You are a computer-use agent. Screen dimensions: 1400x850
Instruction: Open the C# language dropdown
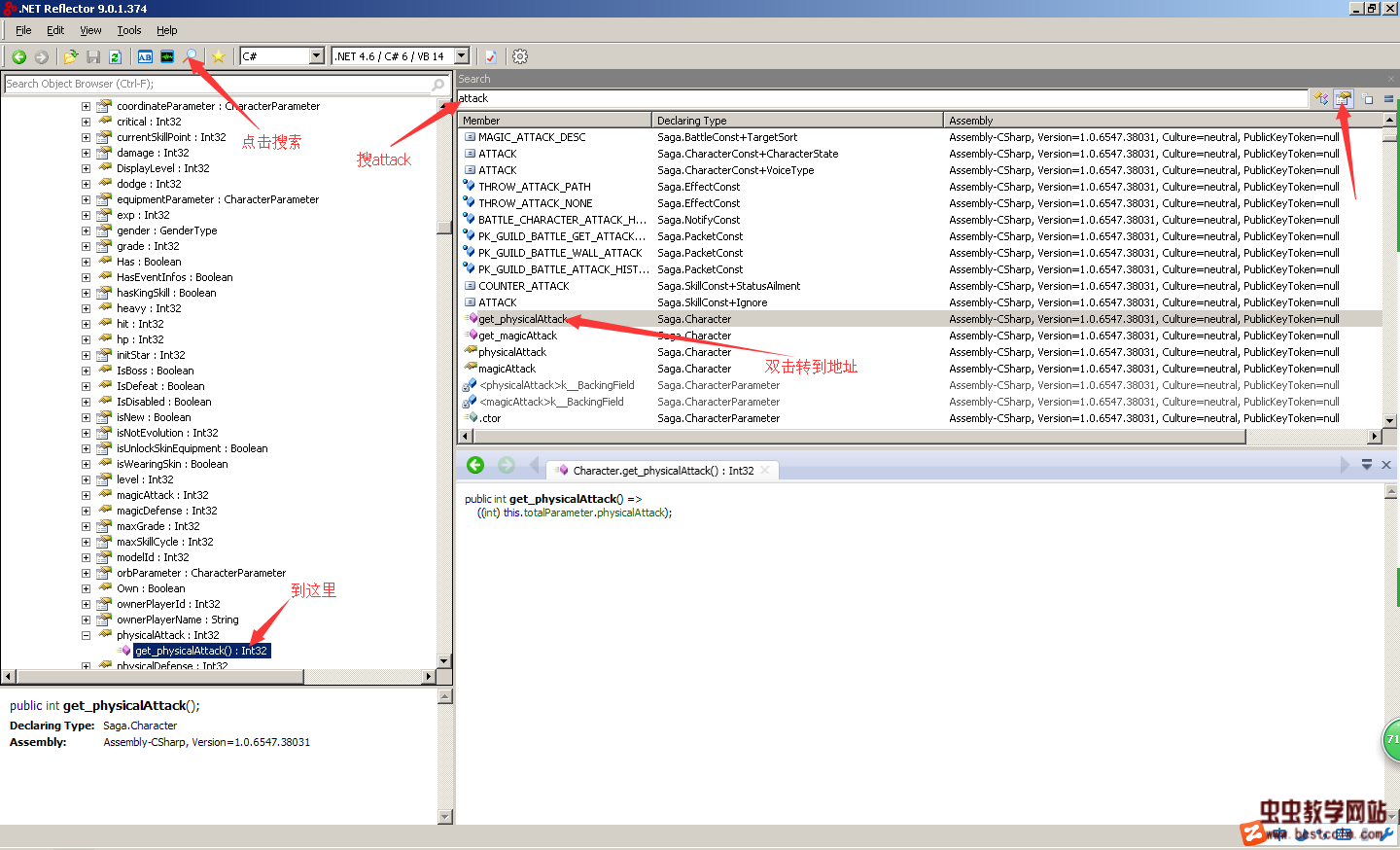(316, 56)
